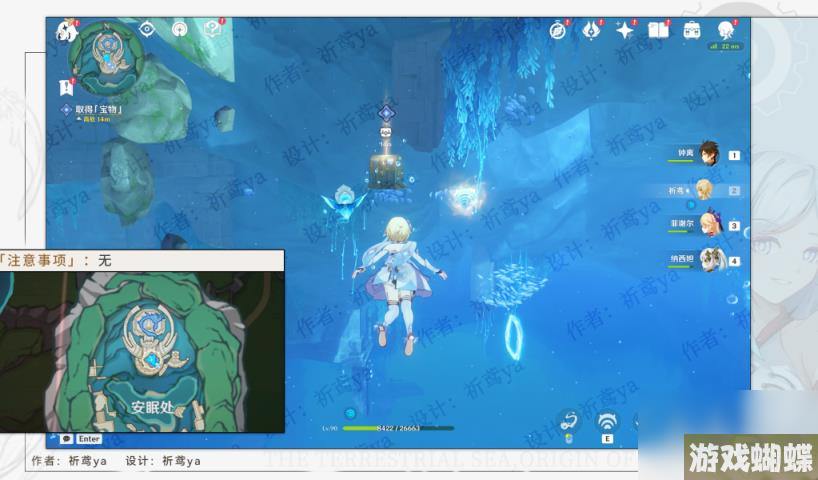Open the Wish star icon
The width and height of the screenshot is (818, 480).
coord(624,30)
